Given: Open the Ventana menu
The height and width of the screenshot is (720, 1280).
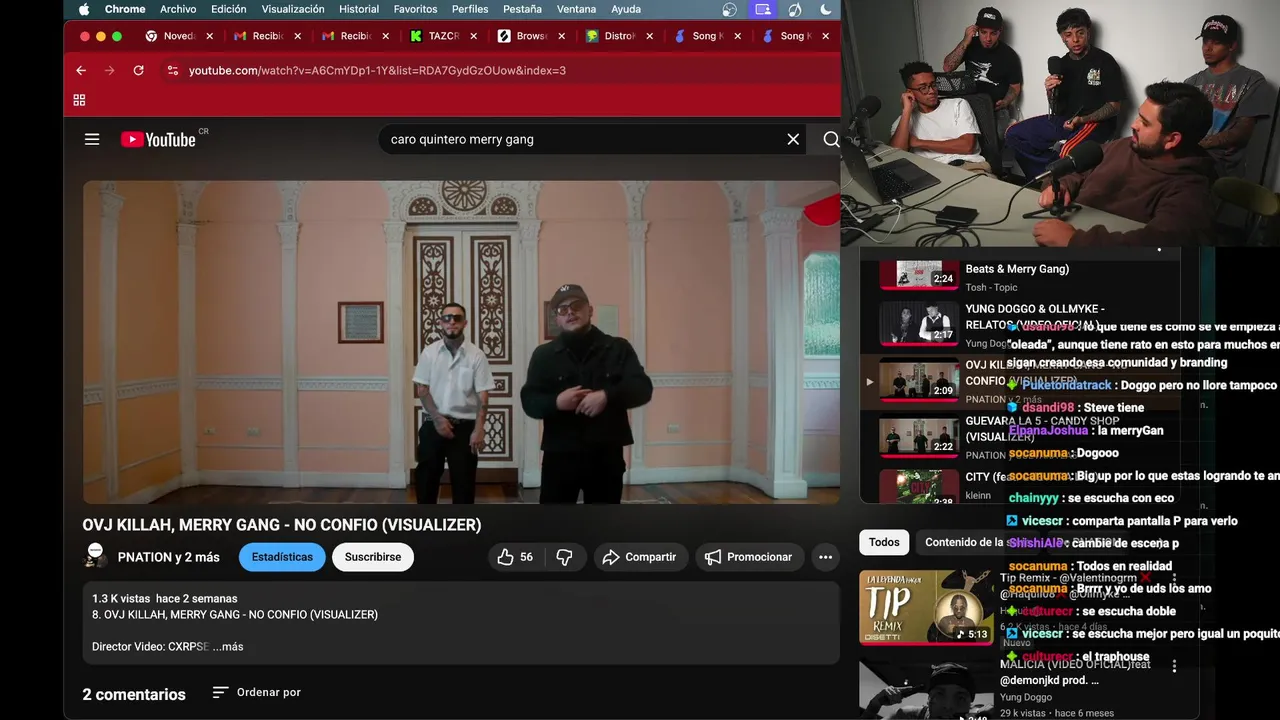Looking at the screenshot, I should coord(576,9).
